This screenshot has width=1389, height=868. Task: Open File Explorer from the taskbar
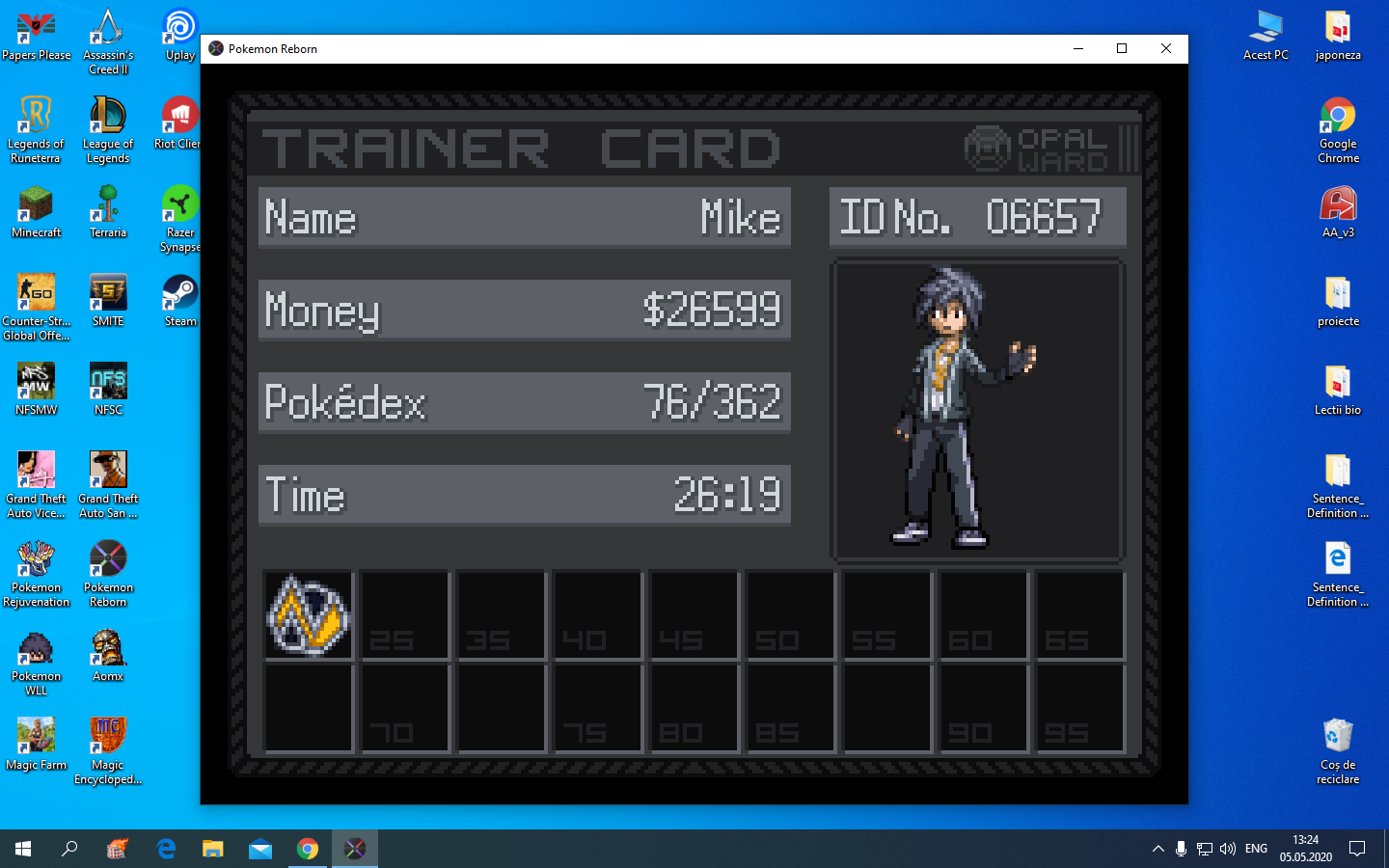[212, 849]
